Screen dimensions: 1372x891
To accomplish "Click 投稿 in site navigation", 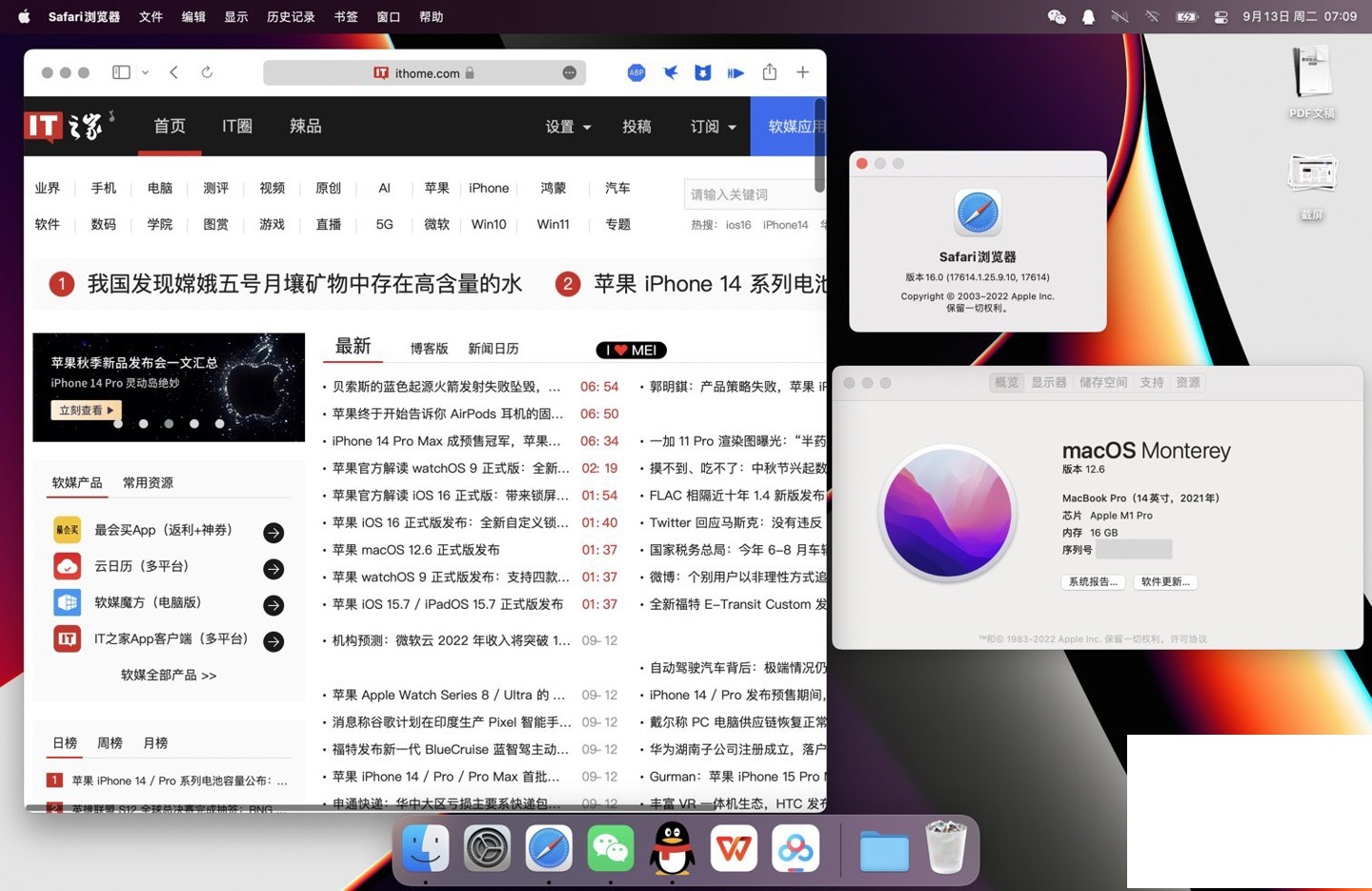I will [x=636, y=127].
